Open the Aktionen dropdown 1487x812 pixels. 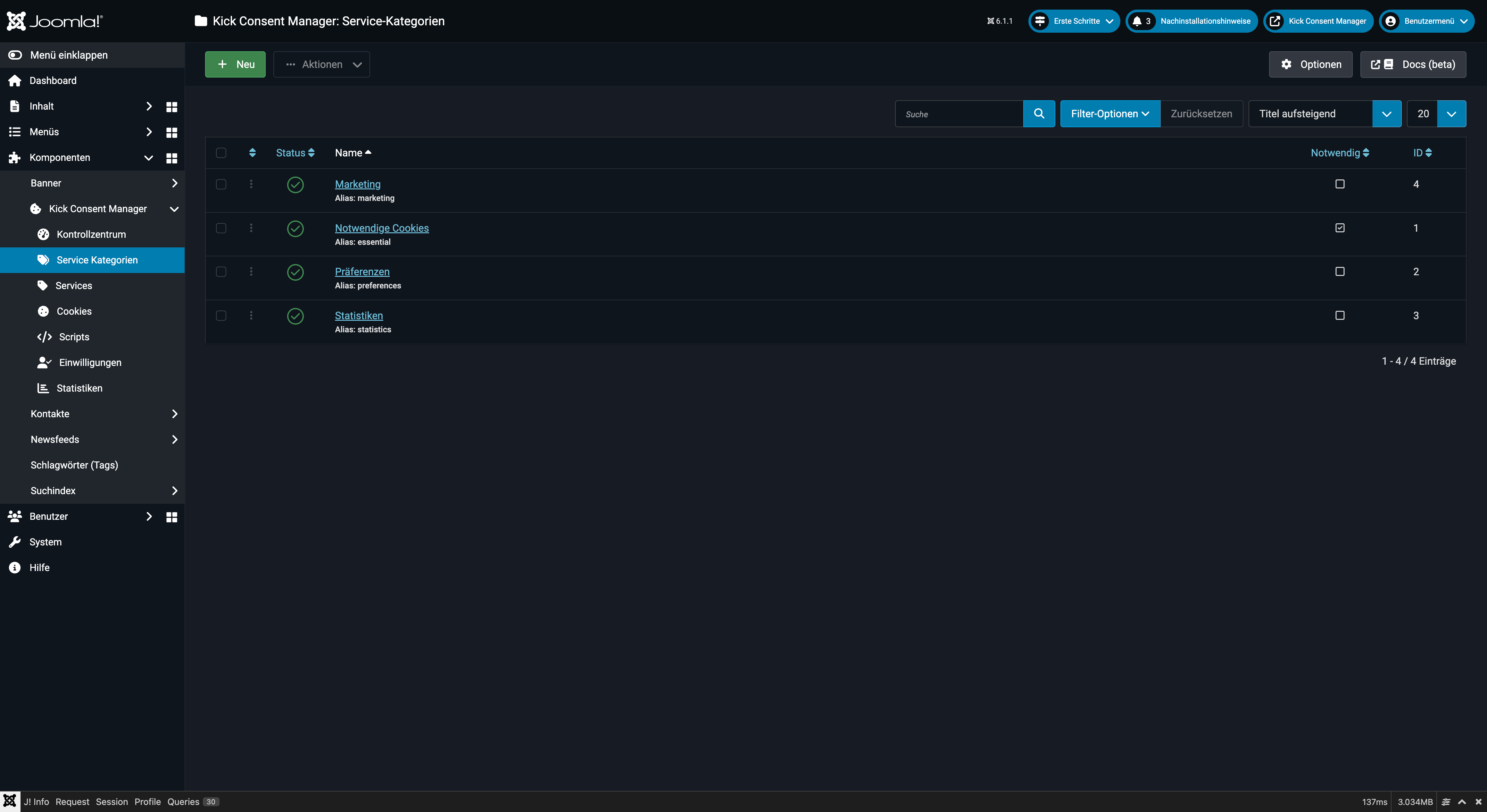pos(321,65)
